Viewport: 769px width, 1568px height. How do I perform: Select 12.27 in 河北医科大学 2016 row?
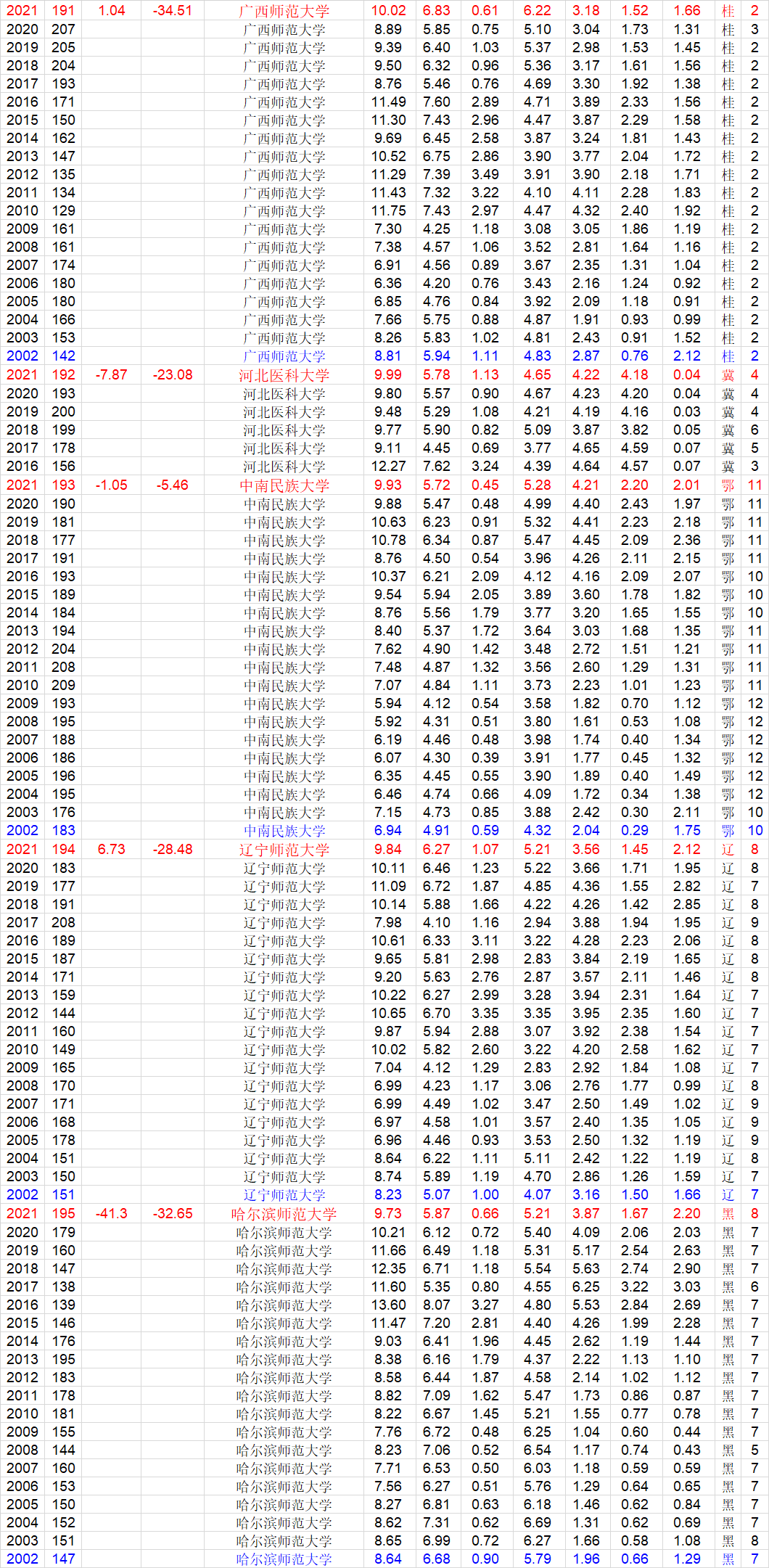[x=389, y=467]
